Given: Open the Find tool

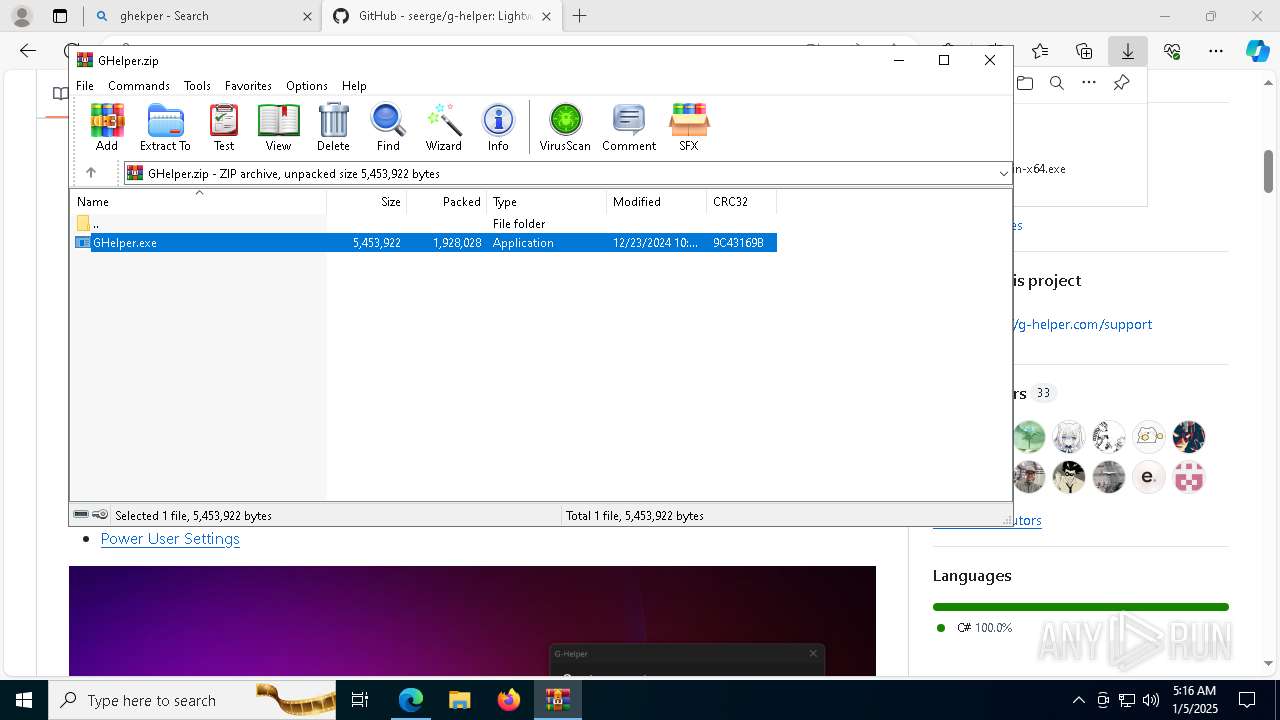Looking at the screenshot, I should tap(388, 127).
